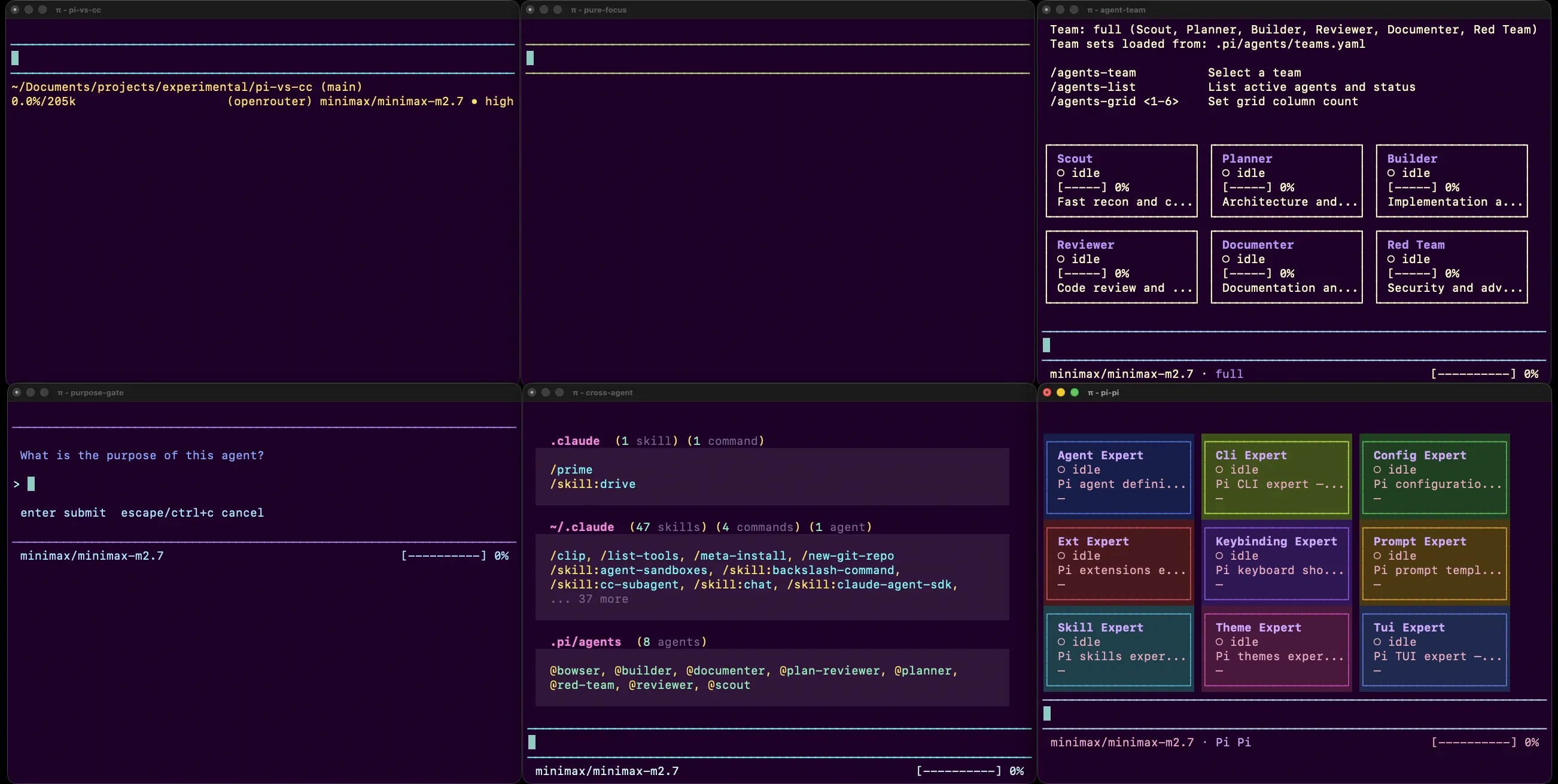Select the cross-agent window title
Screen dimensions: 1558x784
point(602,392)
